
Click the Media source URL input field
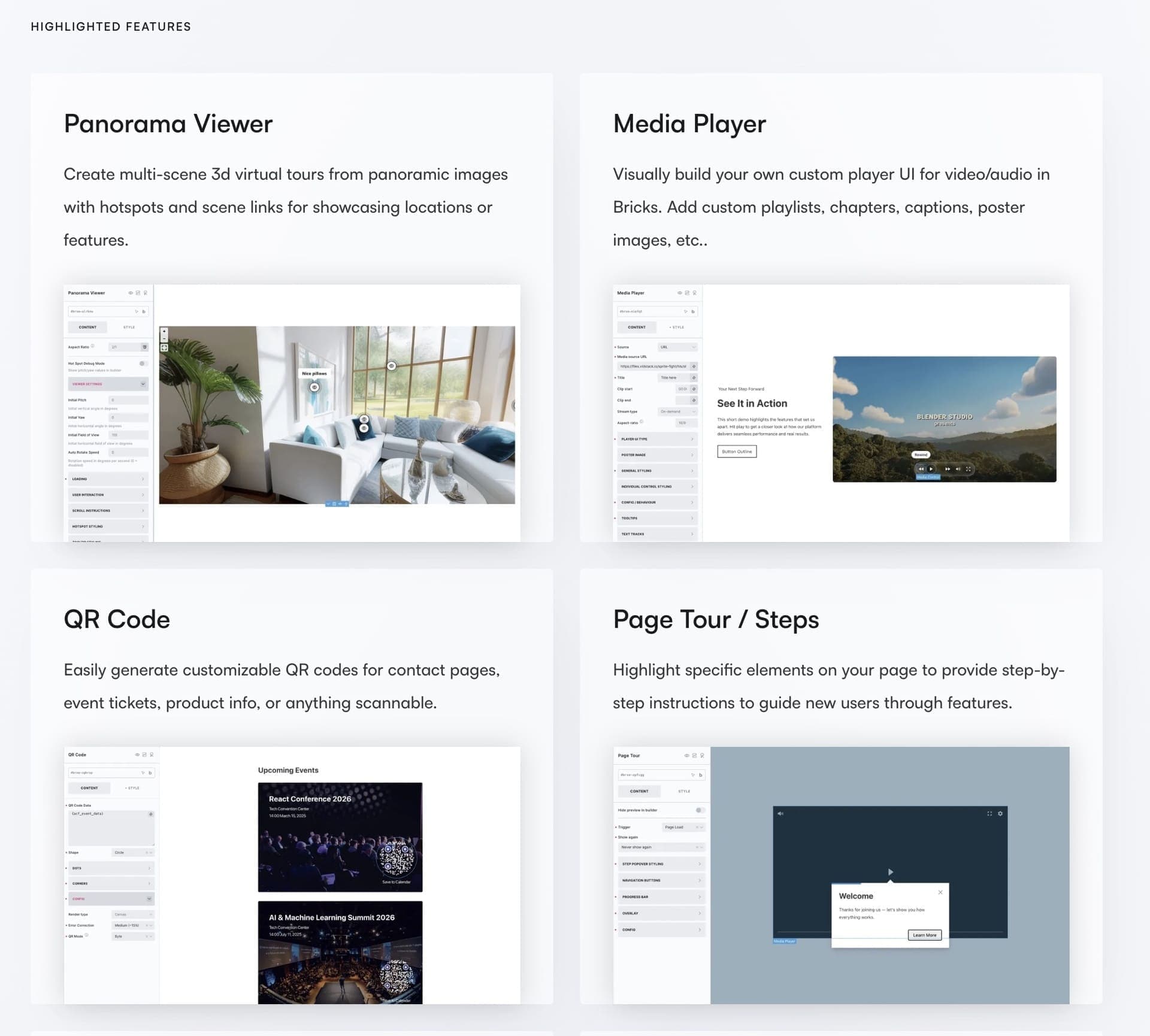[x=653, y=366]
